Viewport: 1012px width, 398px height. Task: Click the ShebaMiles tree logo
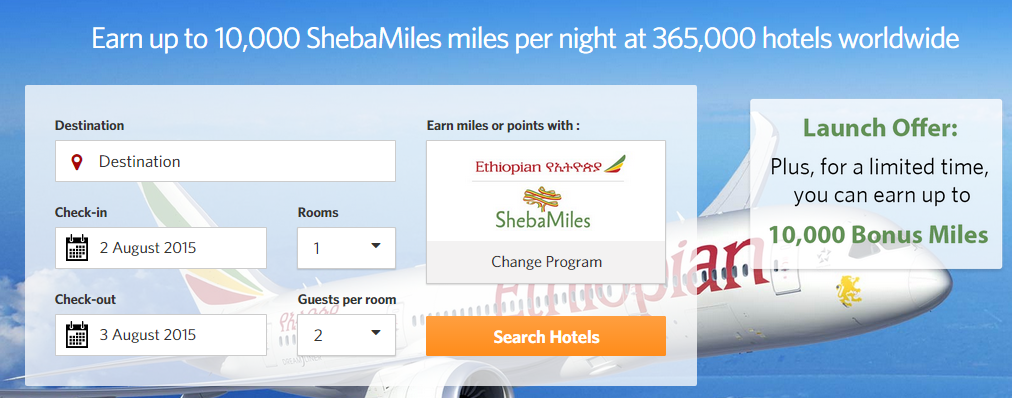[543, 208]
